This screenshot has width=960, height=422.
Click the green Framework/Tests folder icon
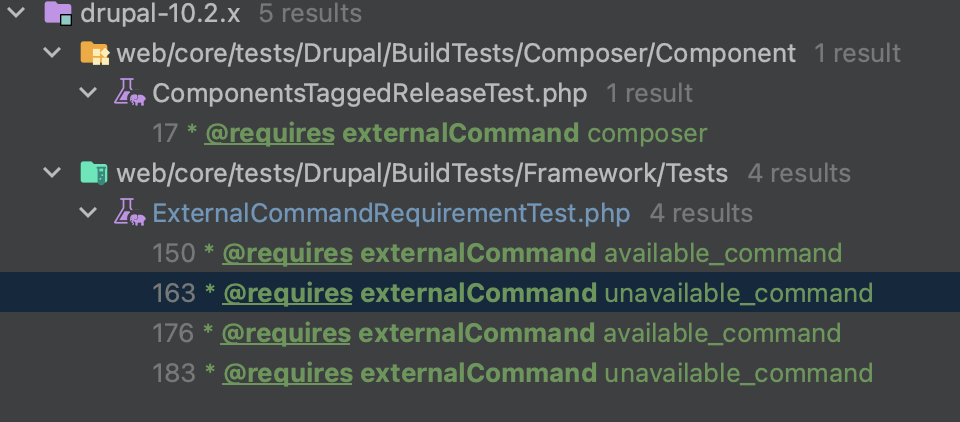click(95, 173)
